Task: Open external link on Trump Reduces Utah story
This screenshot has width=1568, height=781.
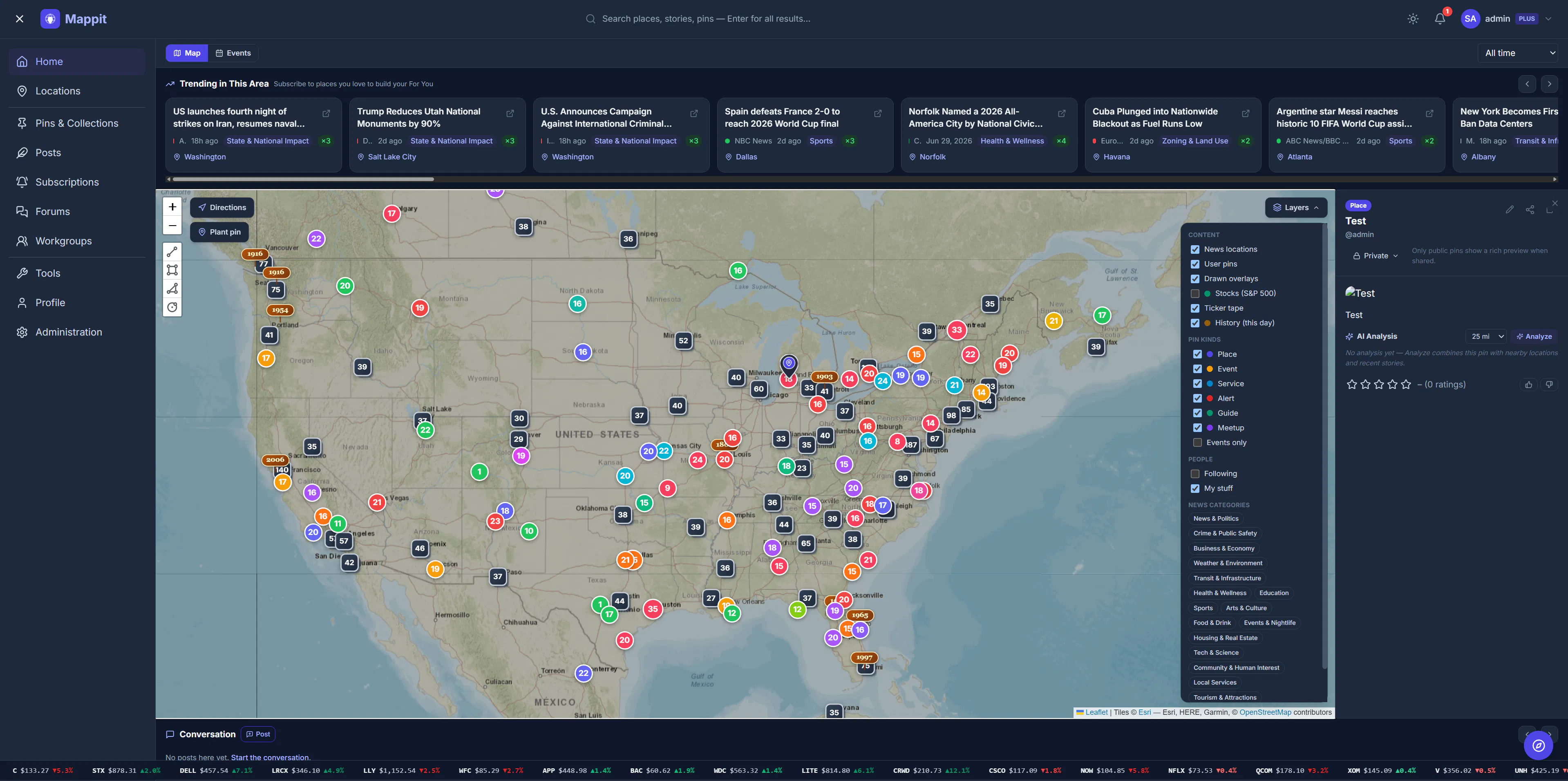Action: [510, 114]
